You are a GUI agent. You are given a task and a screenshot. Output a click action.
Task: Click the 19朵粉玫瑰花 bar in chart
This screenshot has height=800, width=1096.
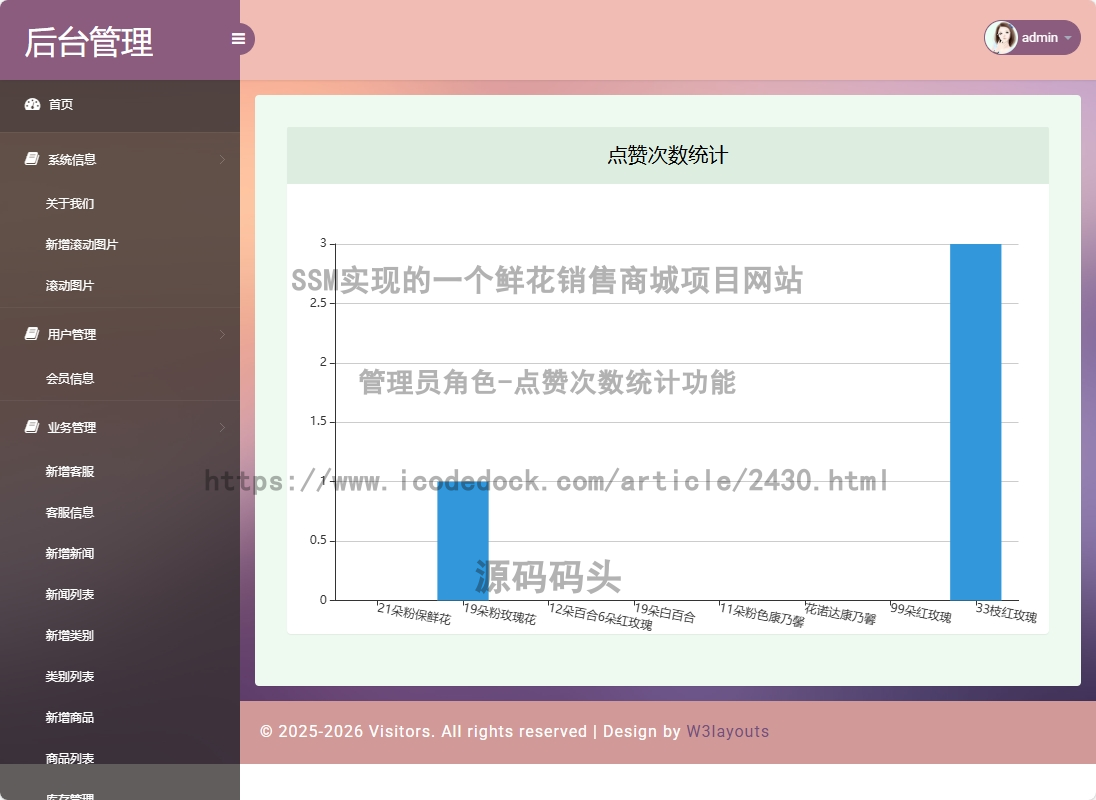pyautogui.click(x=463, y=541)
